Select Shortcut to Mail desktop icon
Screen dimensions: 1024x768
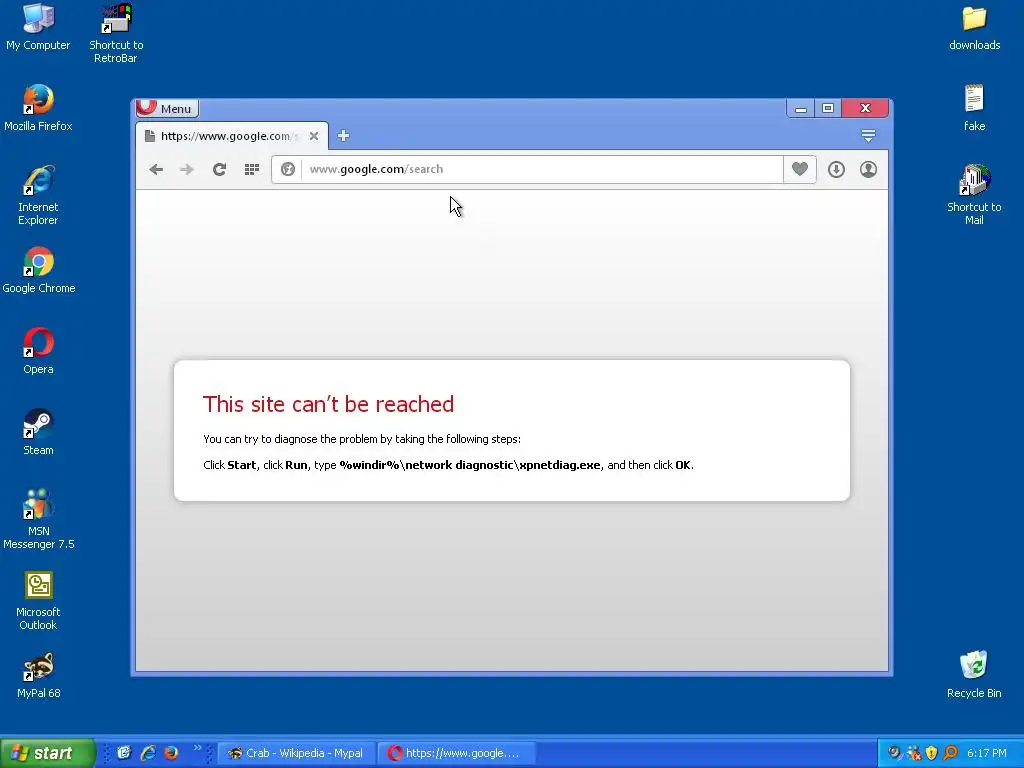(x=974, y=196)
